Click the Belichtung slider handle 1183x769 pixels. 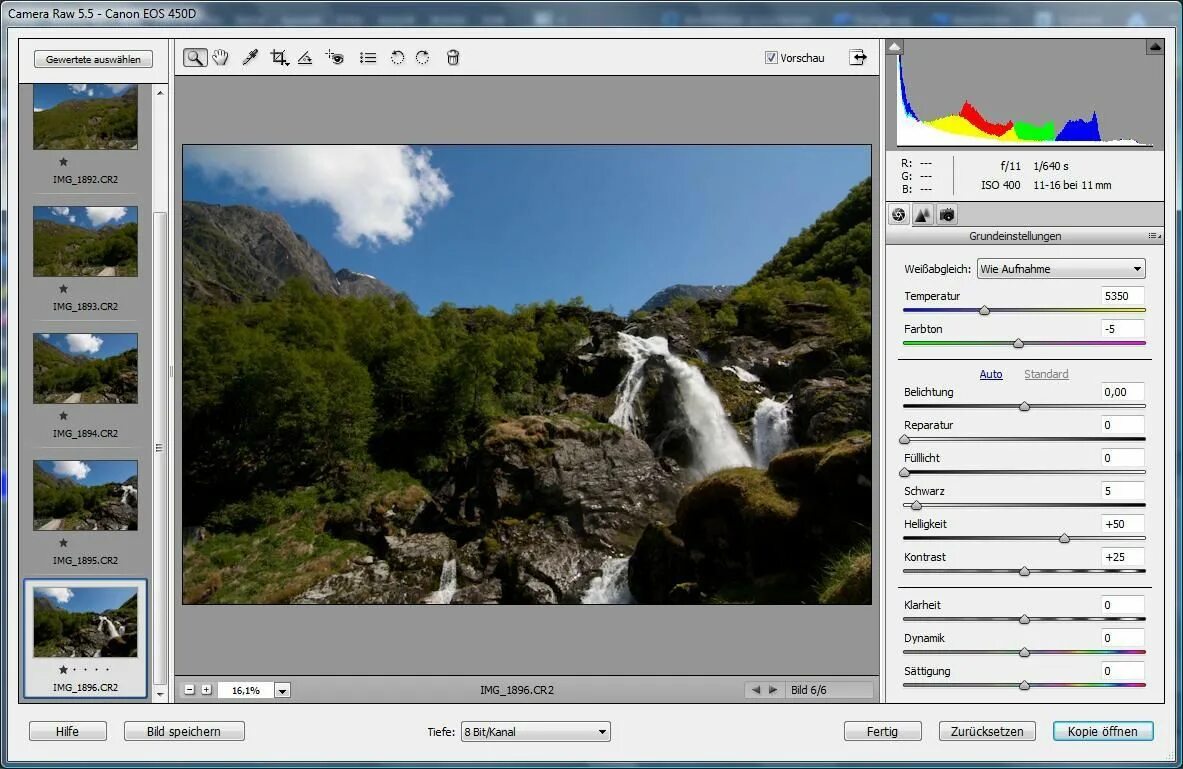(1025, 407)
